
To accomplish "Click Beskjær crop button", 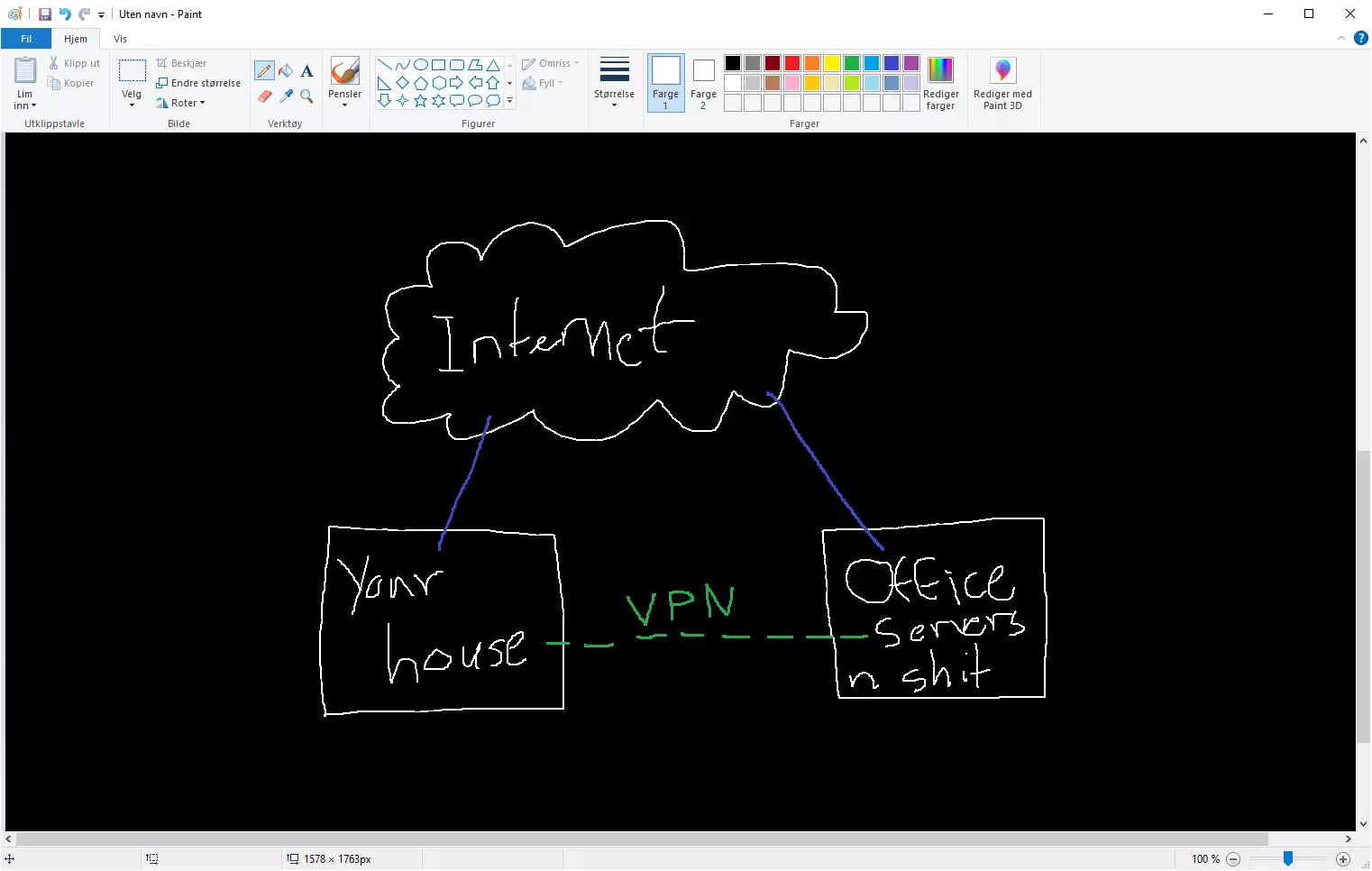I will coord(181,63).
